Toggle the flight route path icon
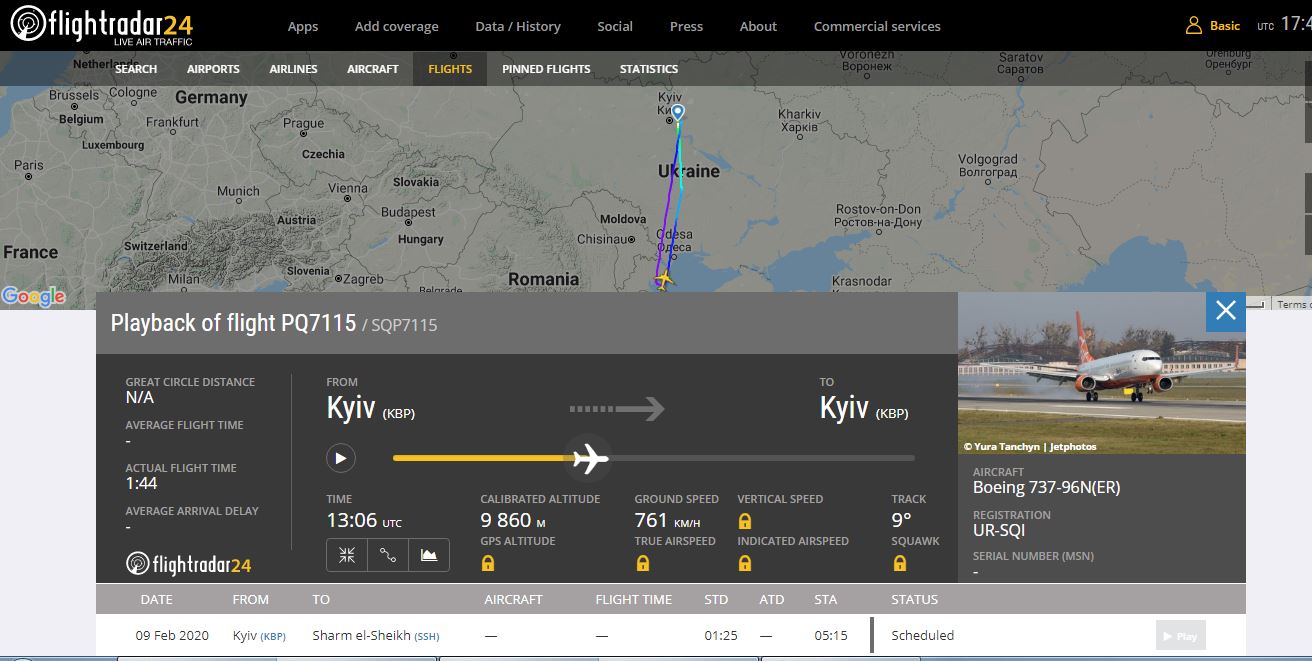The image size is (1312, 661). point(388,555)
